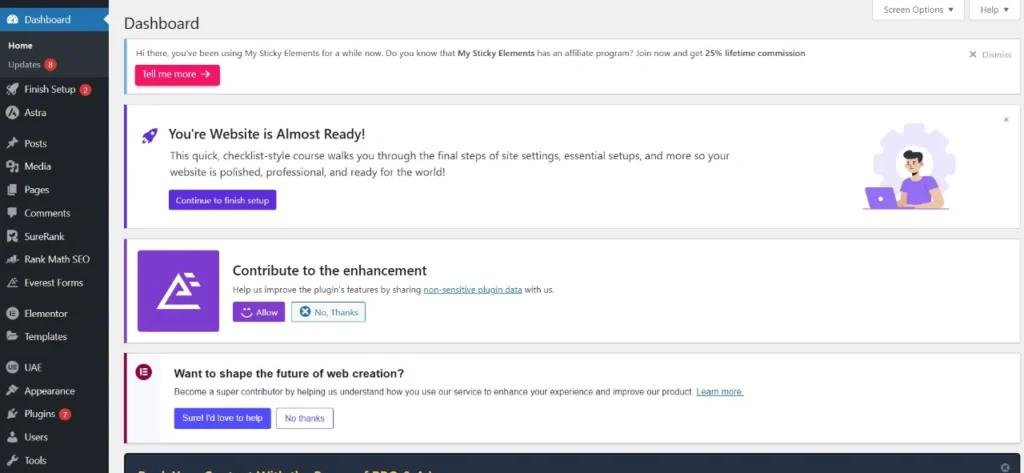Image resolution: width=1024 pixels, height=473 pixels.
Task: Click heading Contribute to the enhancement
Action: pyautogui.click(x=329, y=270)
